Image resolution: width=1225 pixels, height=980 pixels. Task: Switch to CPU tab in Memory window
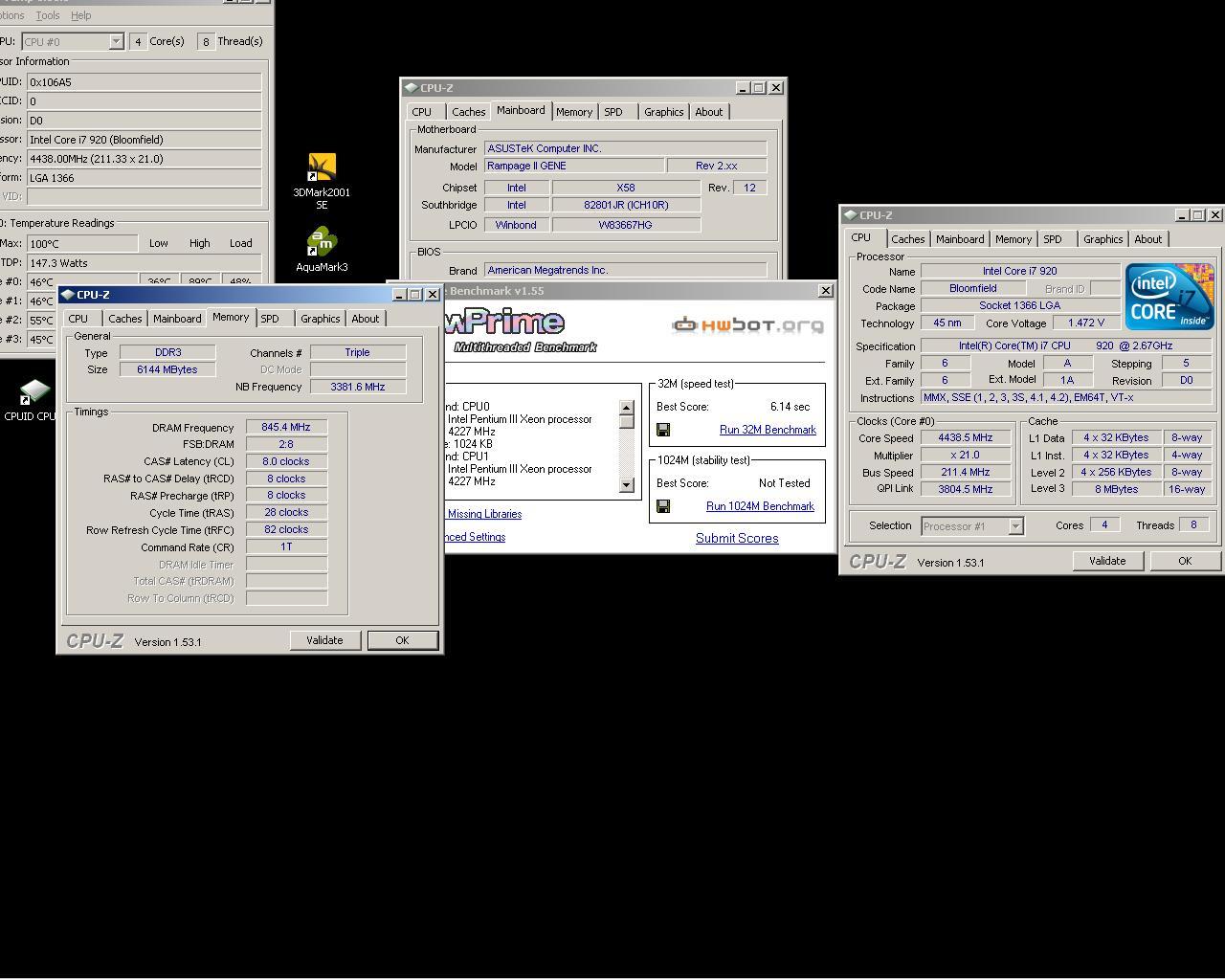tap(78, 319)
